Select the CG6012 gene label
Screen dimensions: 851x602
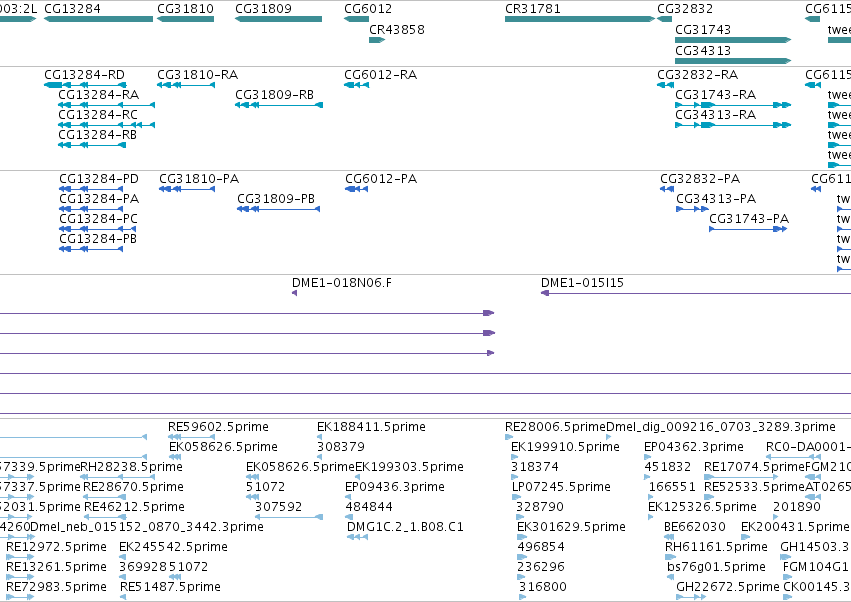coord(368,9)
